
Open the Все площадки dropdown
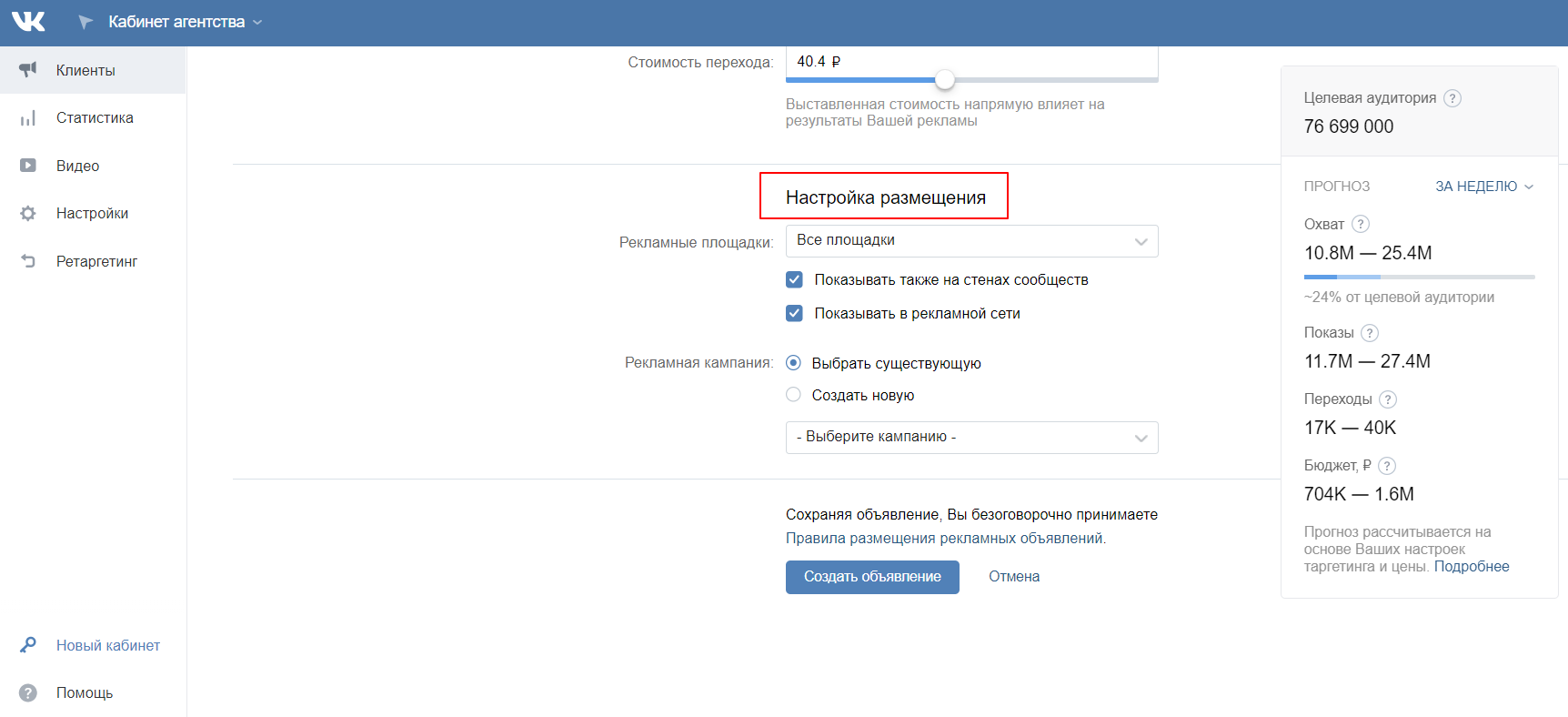point(971,241)
